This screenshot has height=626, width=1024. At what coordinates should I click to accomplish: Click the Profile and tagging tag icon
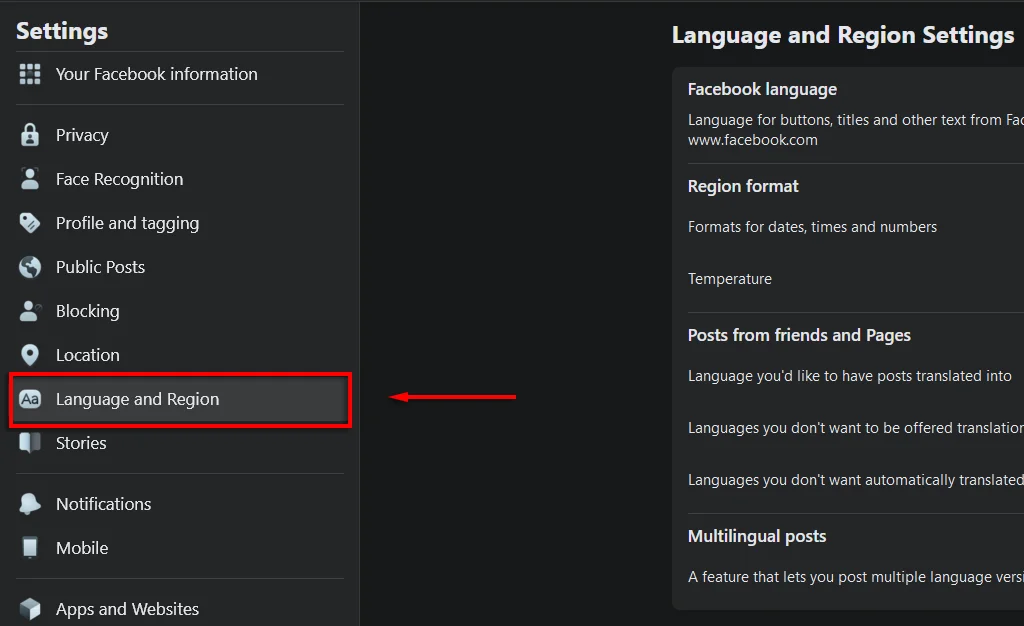tap(30, 223)
